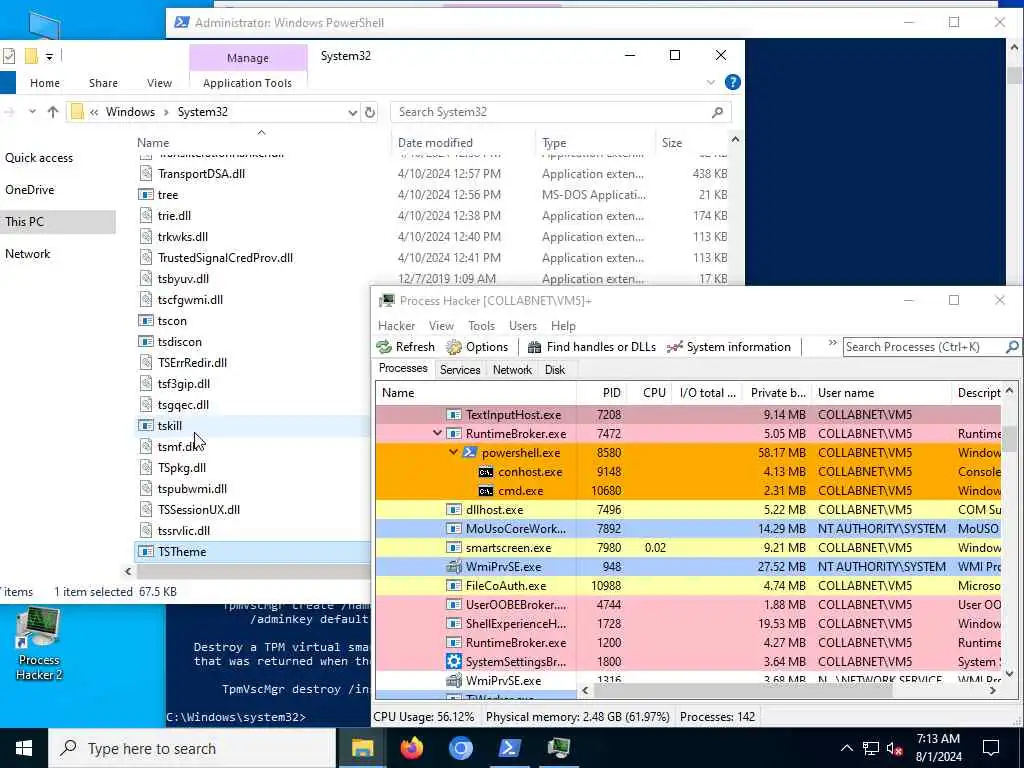Select the smartscreen.exe process row
The image size is (1024, 768).
(688, 547)
